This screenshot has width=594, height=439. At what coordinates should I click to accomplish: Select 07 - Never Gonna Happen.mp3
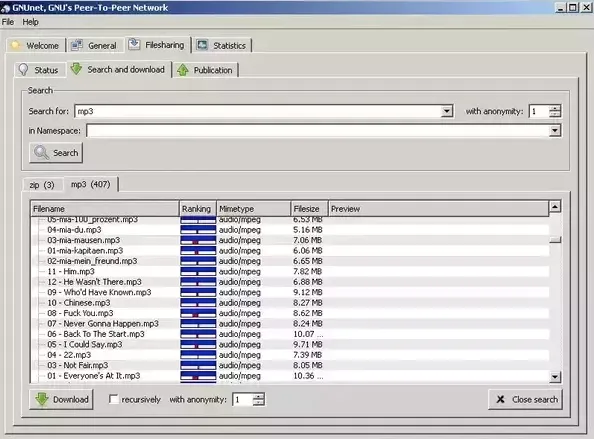point(103,323)
